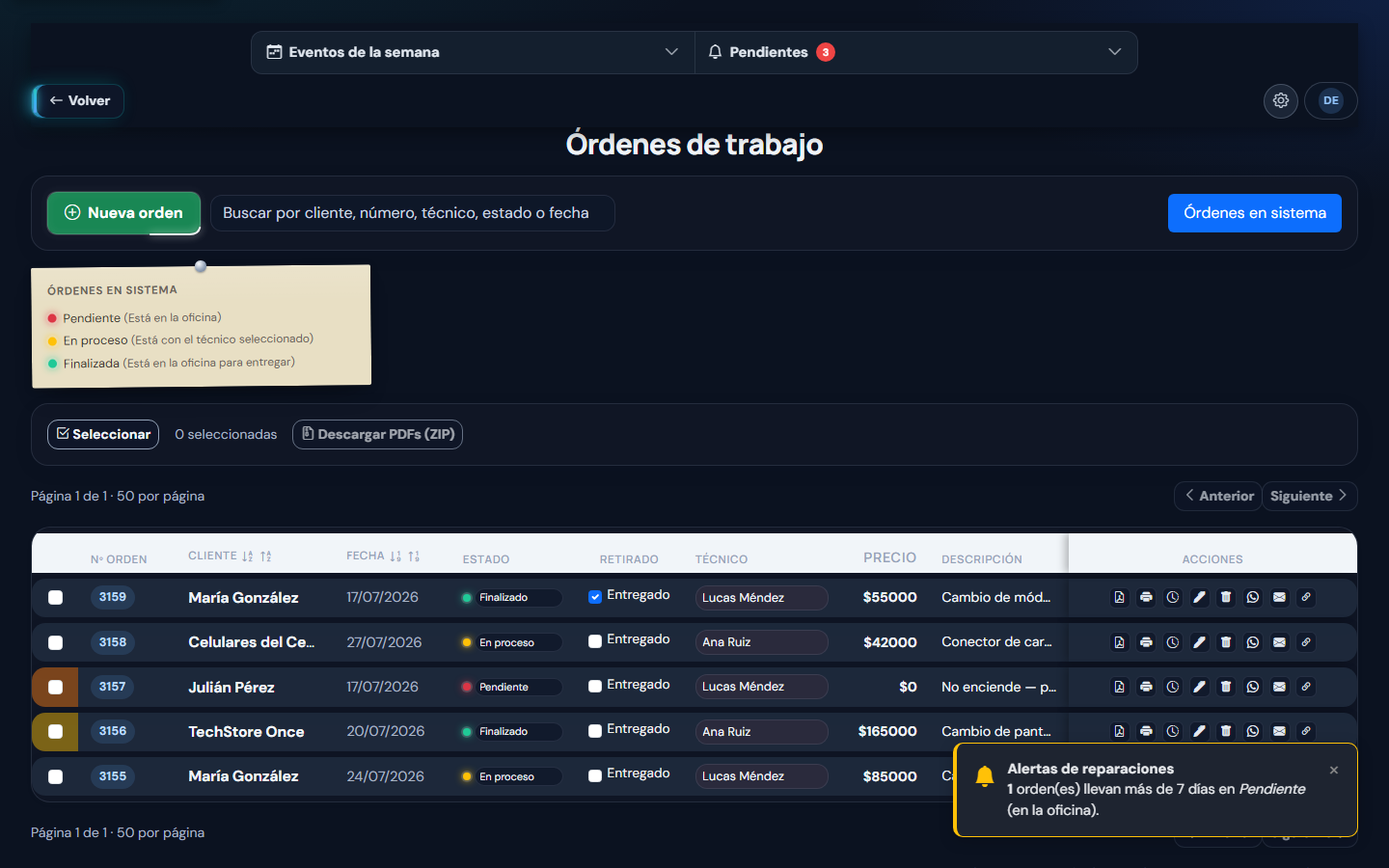Open estado dropdown for order 3155

click(x=519, y=776)
